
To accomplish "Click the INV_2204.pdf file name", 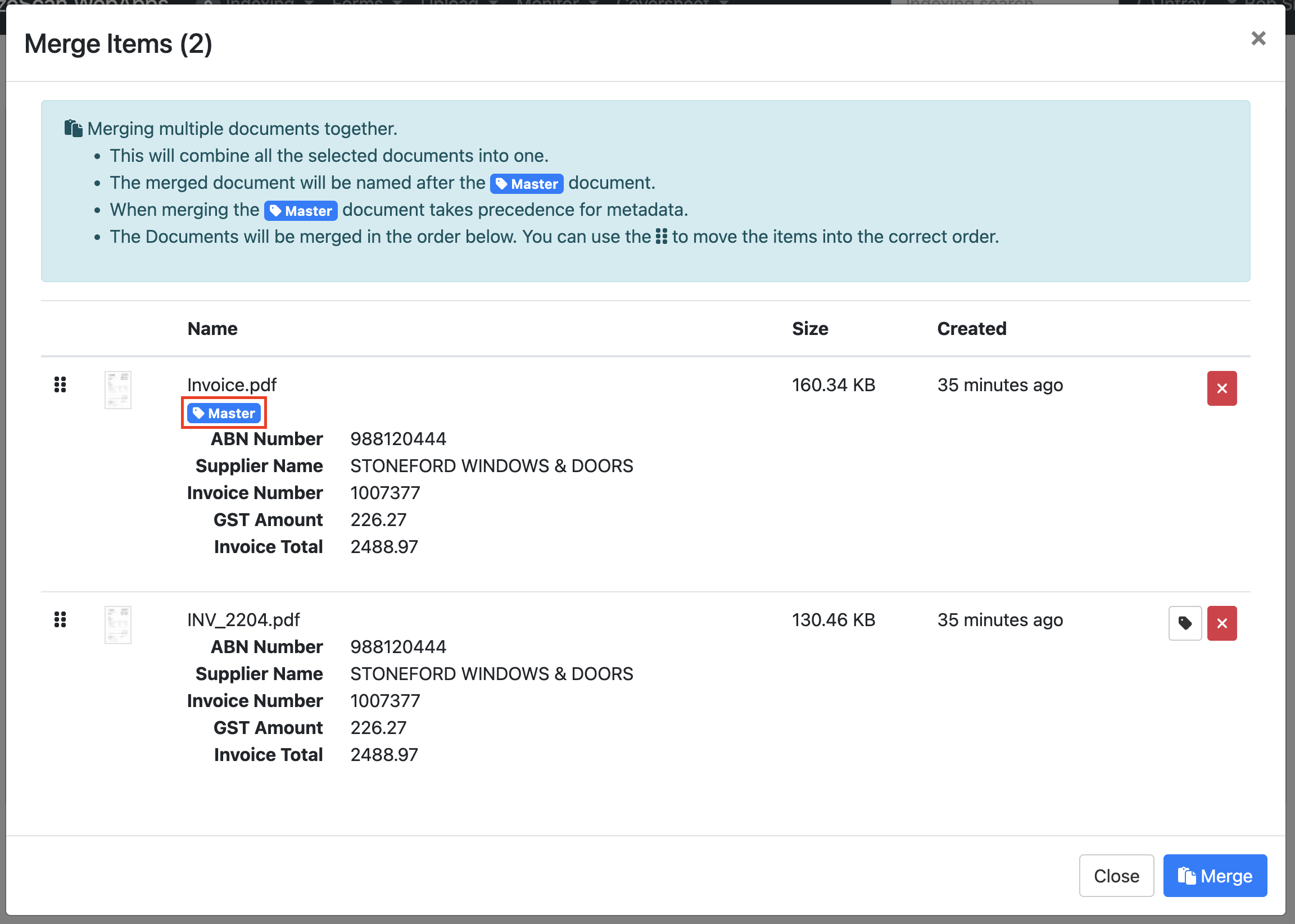I will coord(243,619).
